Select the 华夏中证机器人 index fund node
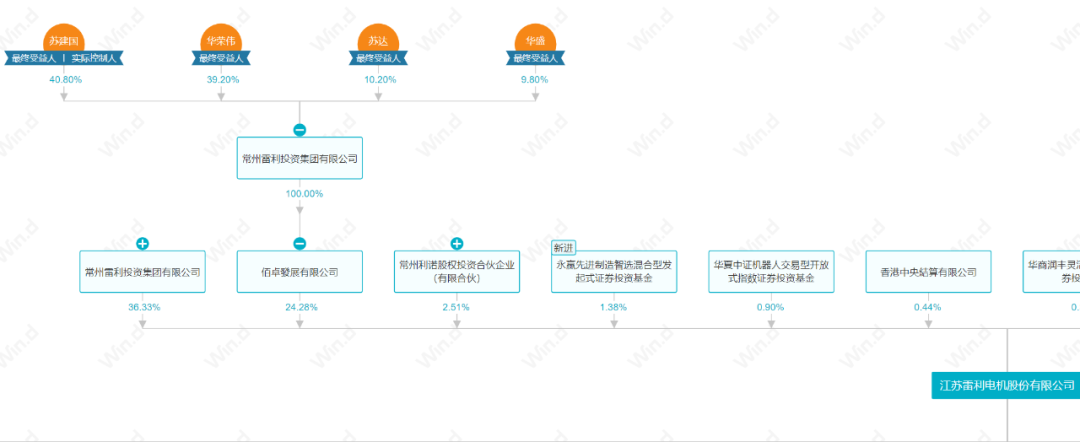This screenshot has height=442, width=1080. click(771, 272)
